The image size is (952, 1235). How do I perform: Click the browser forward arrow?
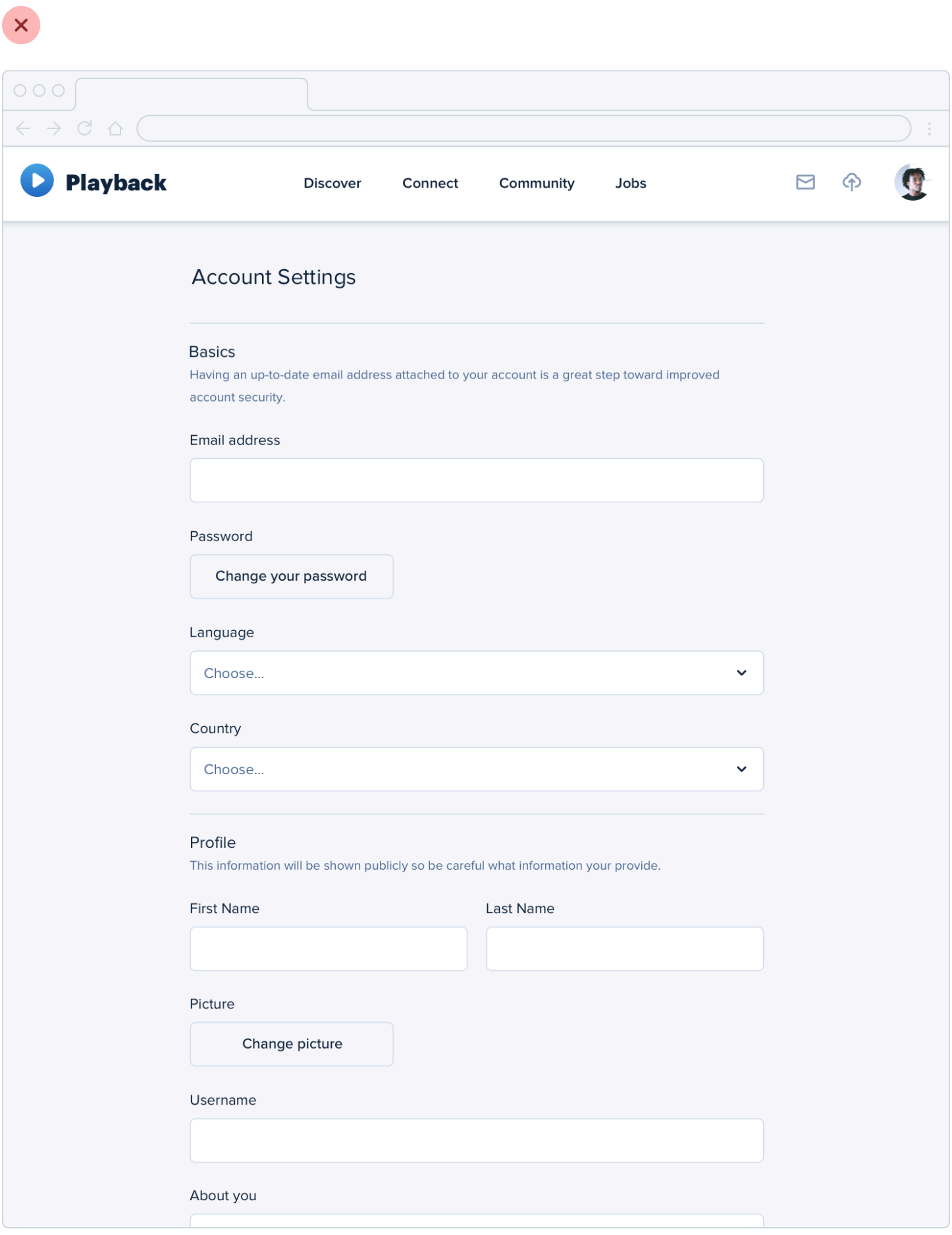54,128
